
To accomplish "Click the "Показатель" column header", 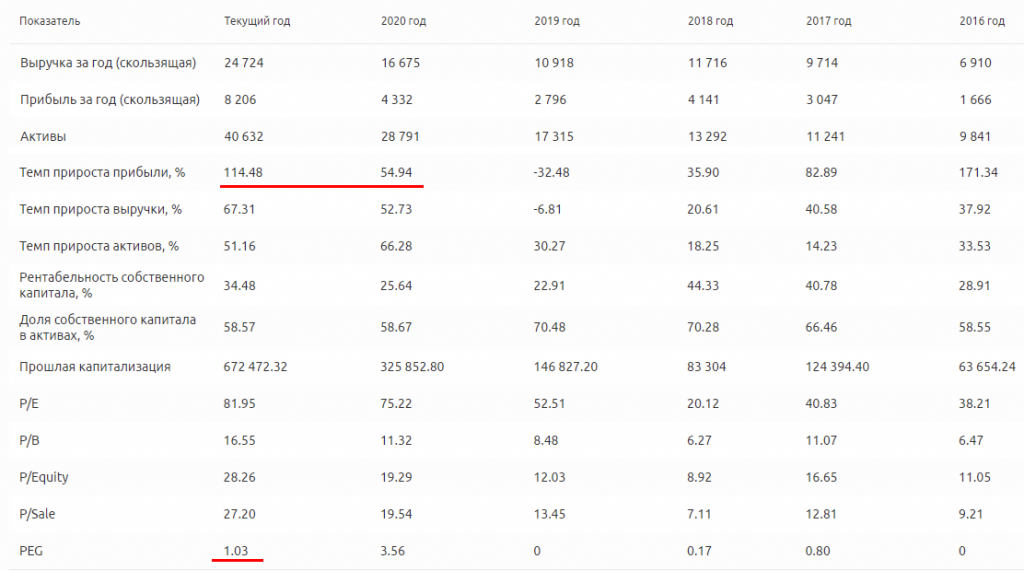I will click(x=50, y=21).
